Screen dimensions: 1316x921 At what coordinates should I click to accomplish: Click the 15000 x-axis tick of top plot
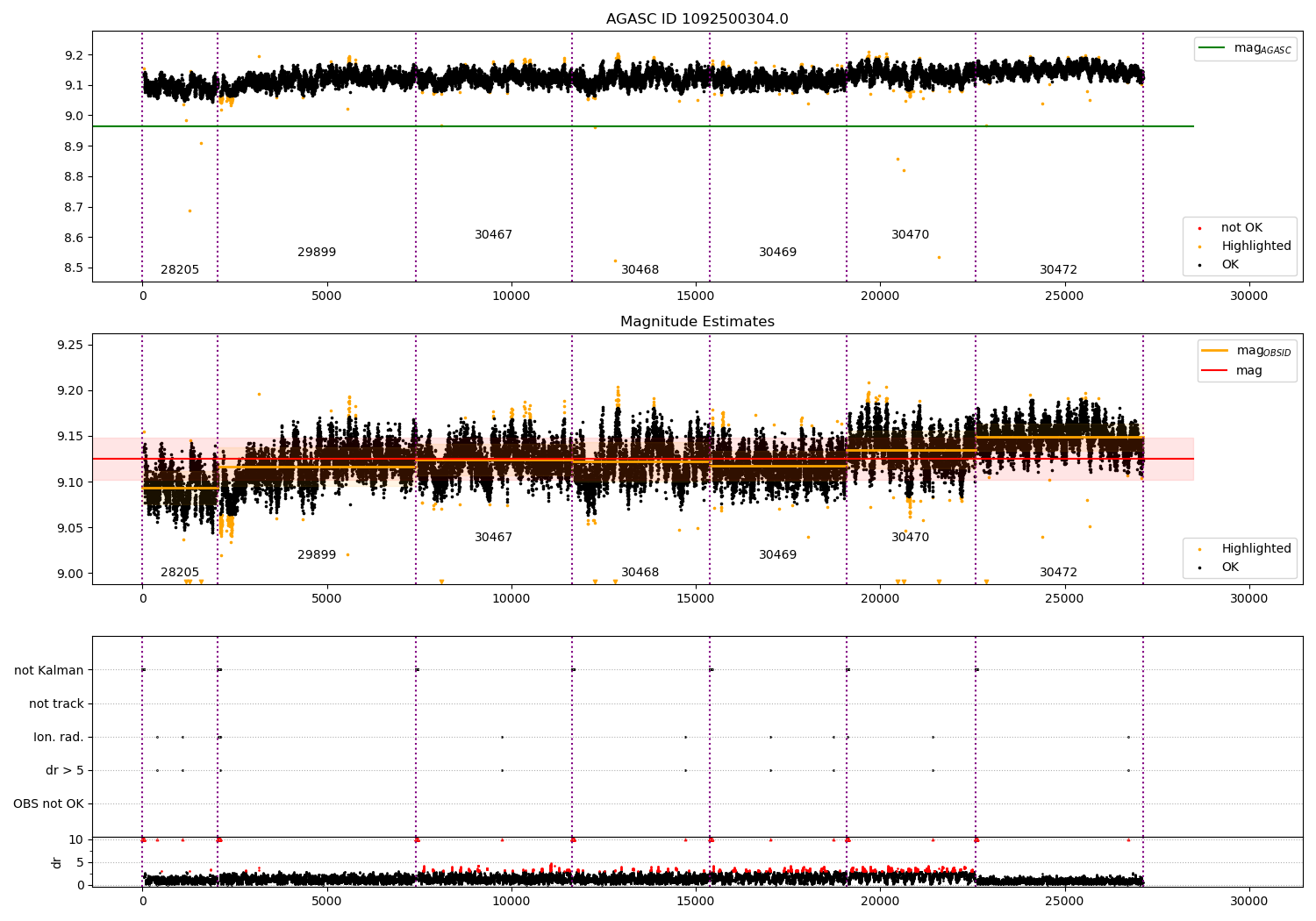[x=696, y=296]
